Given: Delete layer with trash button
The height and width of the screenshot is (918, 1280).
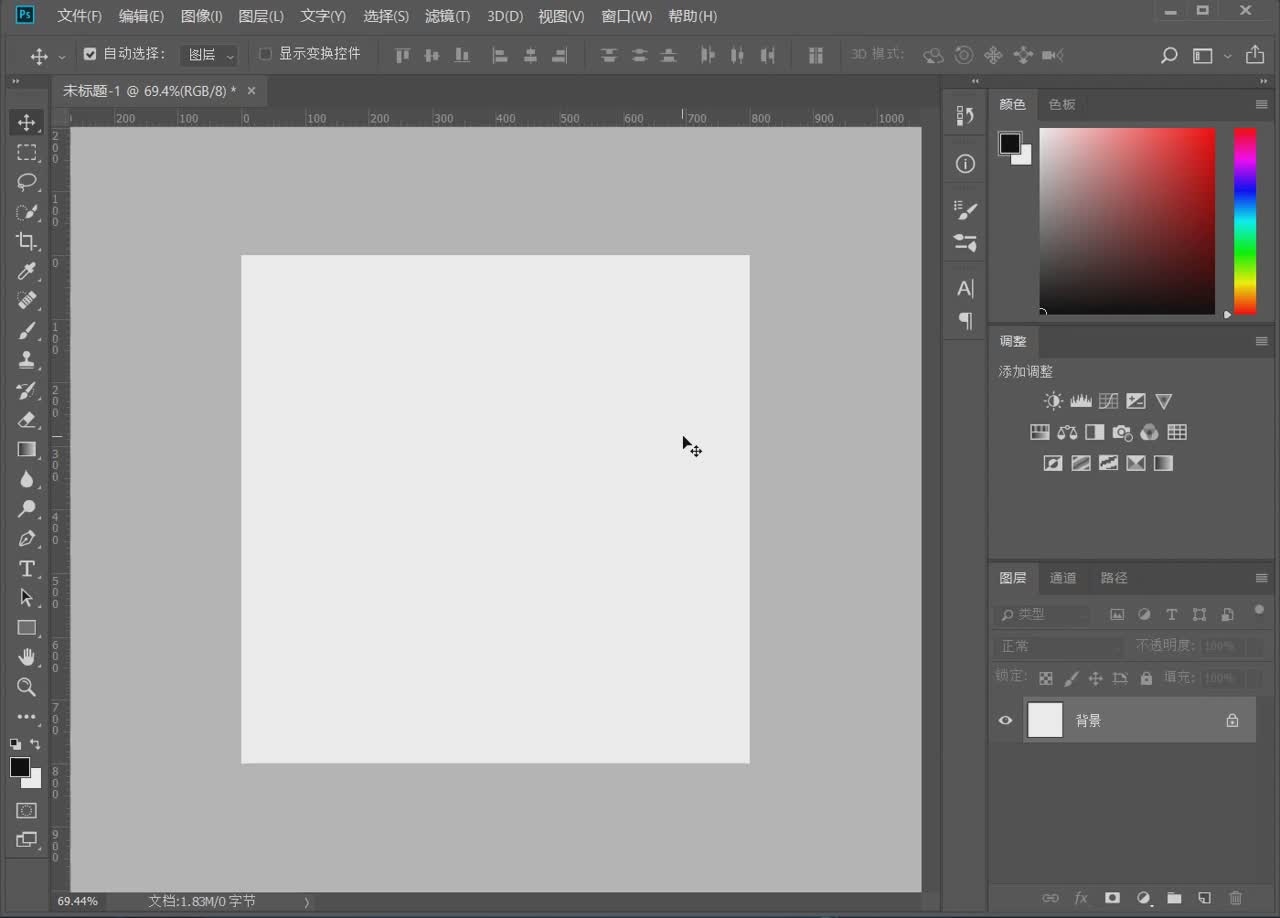Looking at the screenshot, I should 1236,898.
